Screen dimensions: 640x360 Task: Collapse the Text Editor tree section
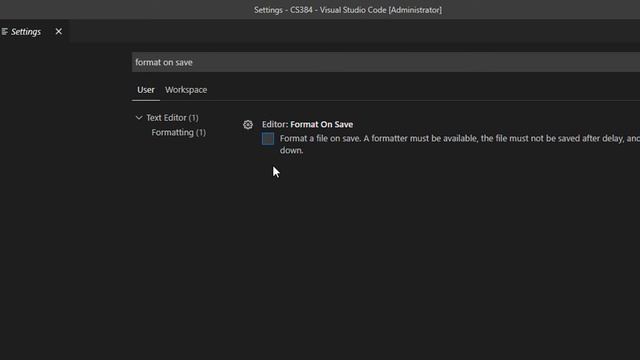tap(139, 118)
